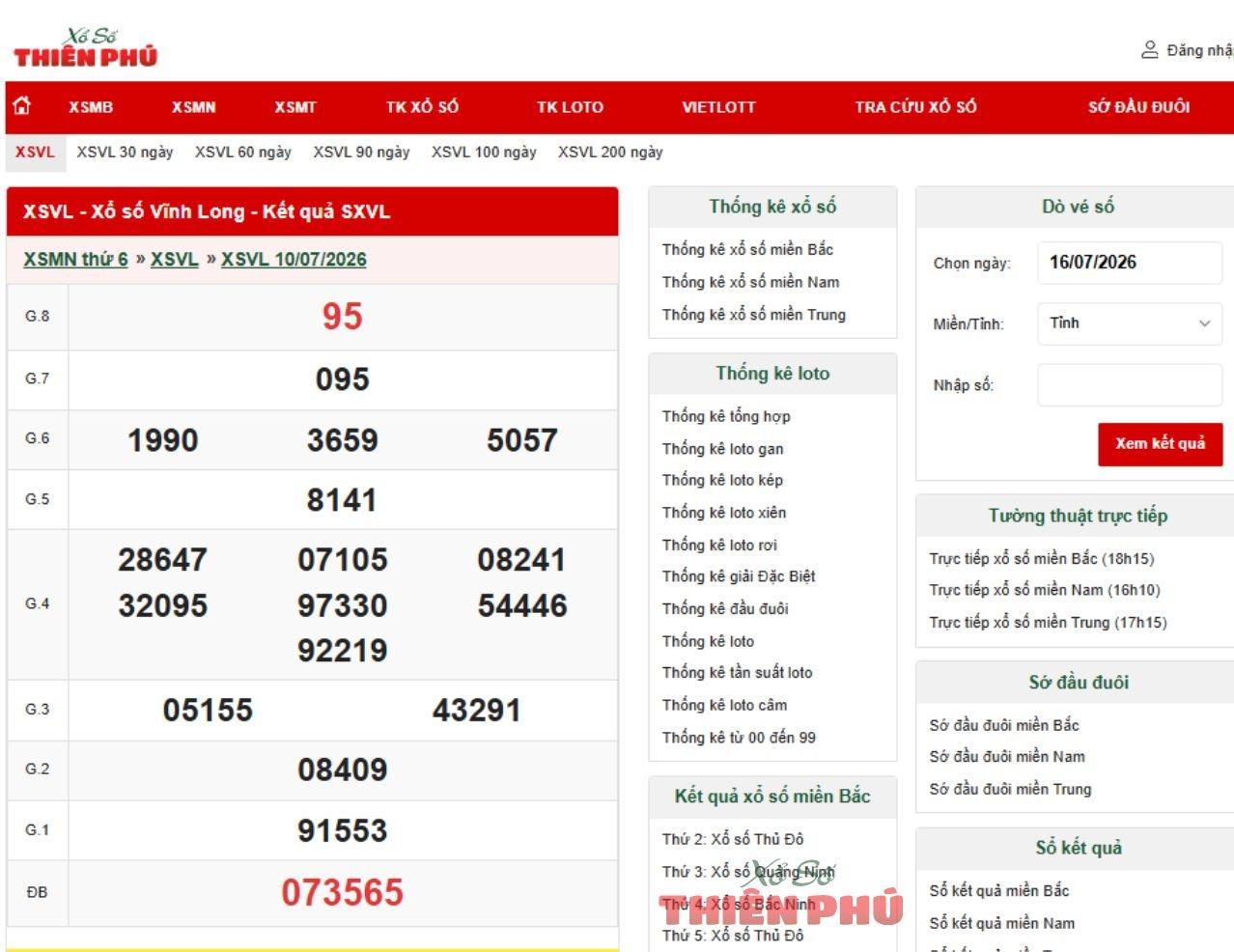This screenshot has width=1234, height=952.
Task: Open Thống kê từ 00 đến 99
Action: [739, 738]
